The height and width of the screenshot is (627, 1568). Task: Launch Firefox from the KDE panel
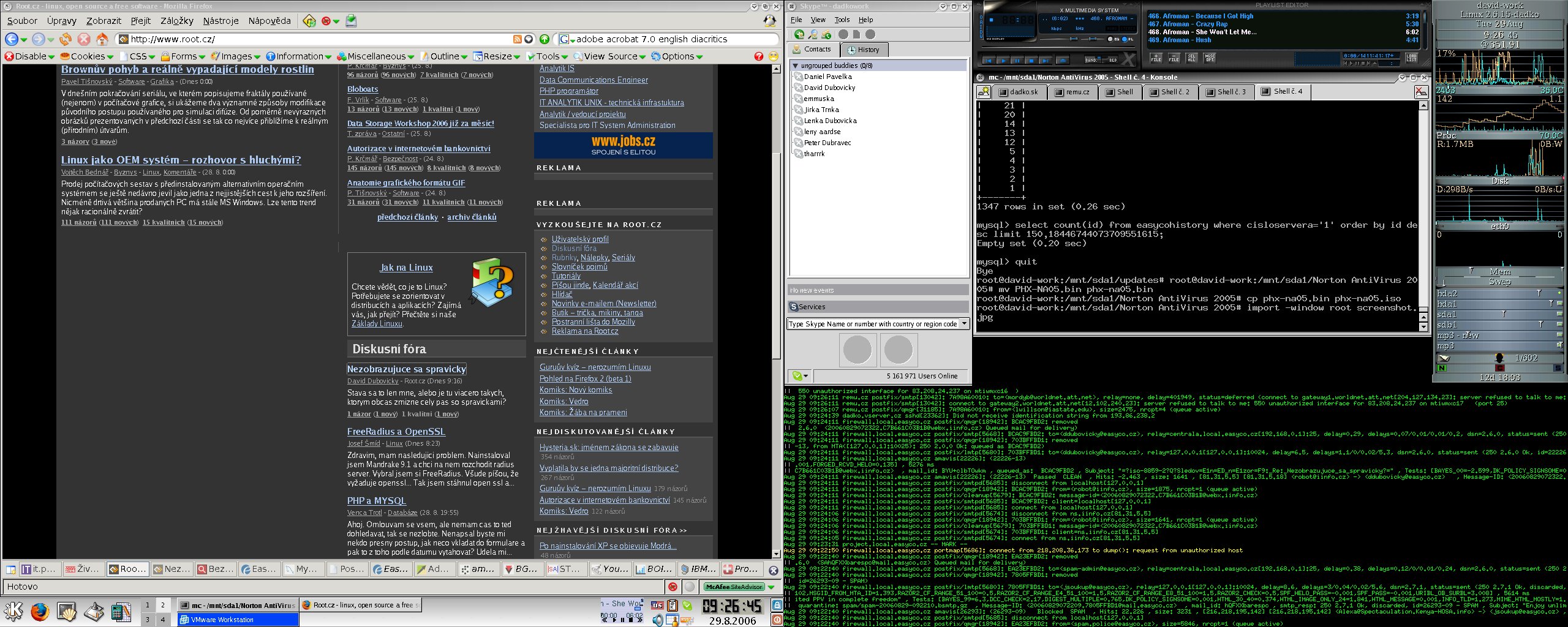40,611
